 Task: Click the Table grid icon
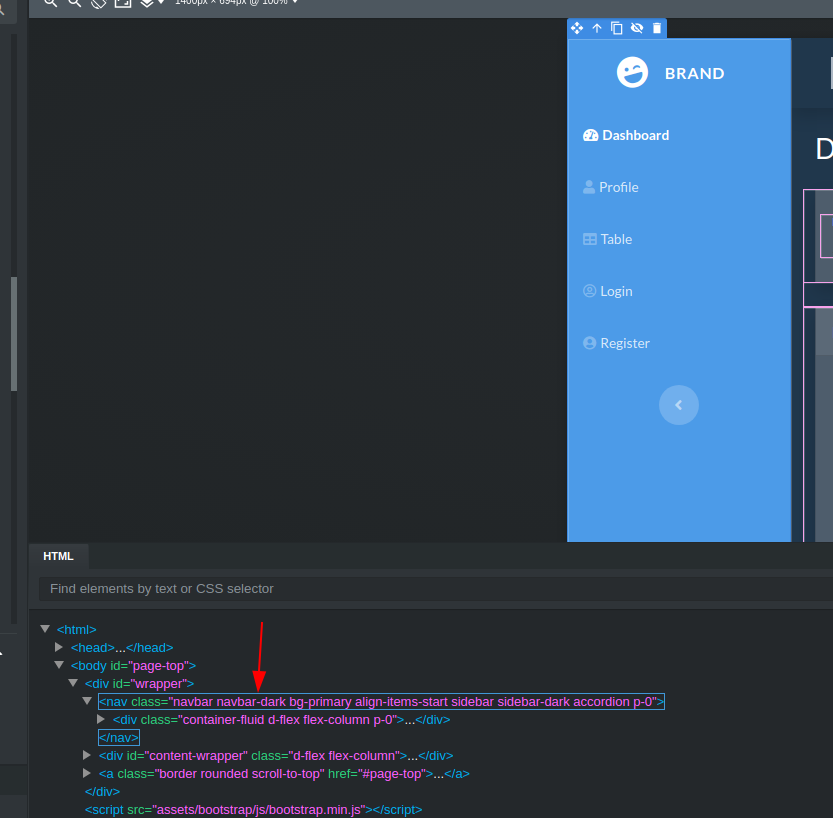pyautogui.click(x=590, y=239)
